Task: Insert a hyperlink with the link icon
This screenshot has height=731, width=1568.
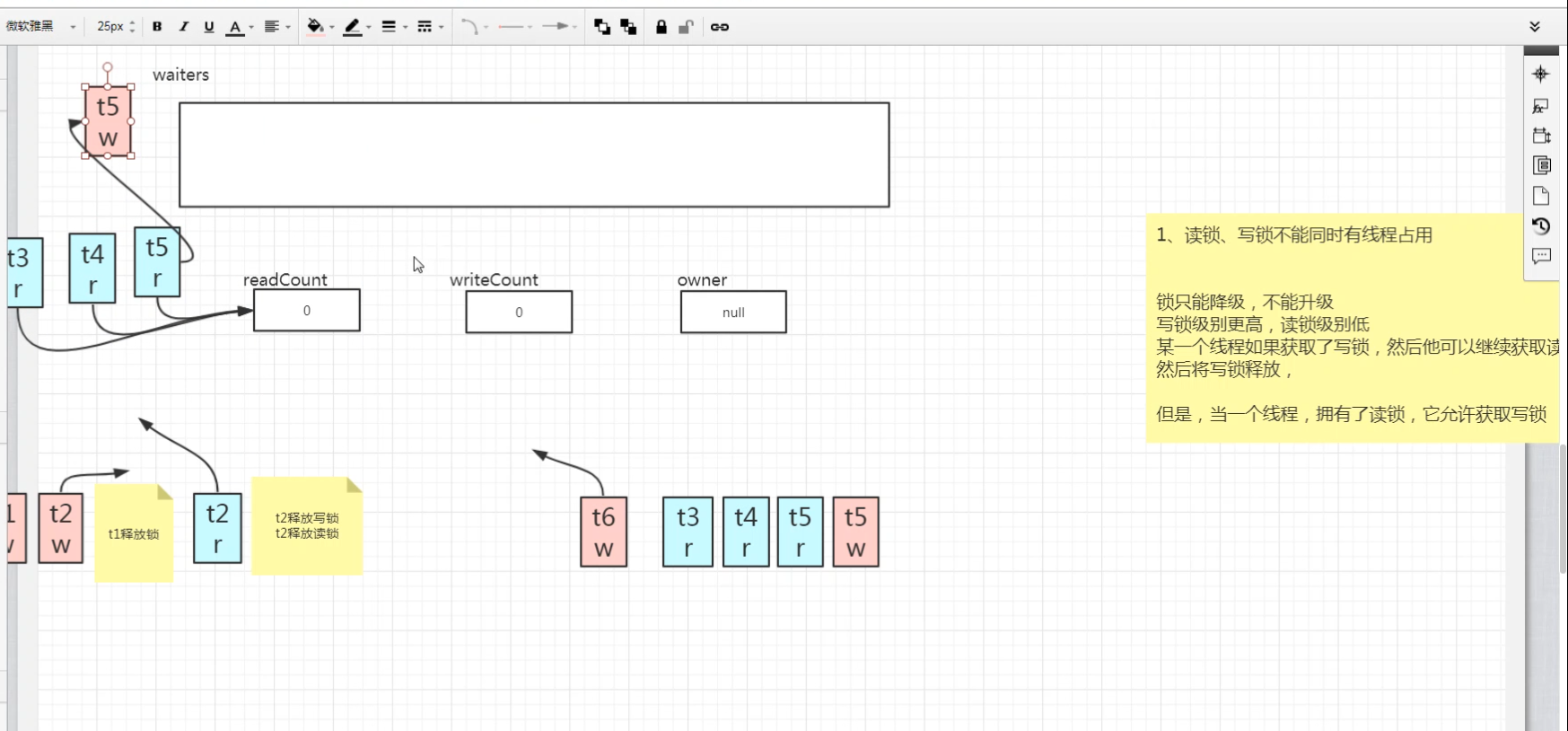Action: click(x=720, y=27)
